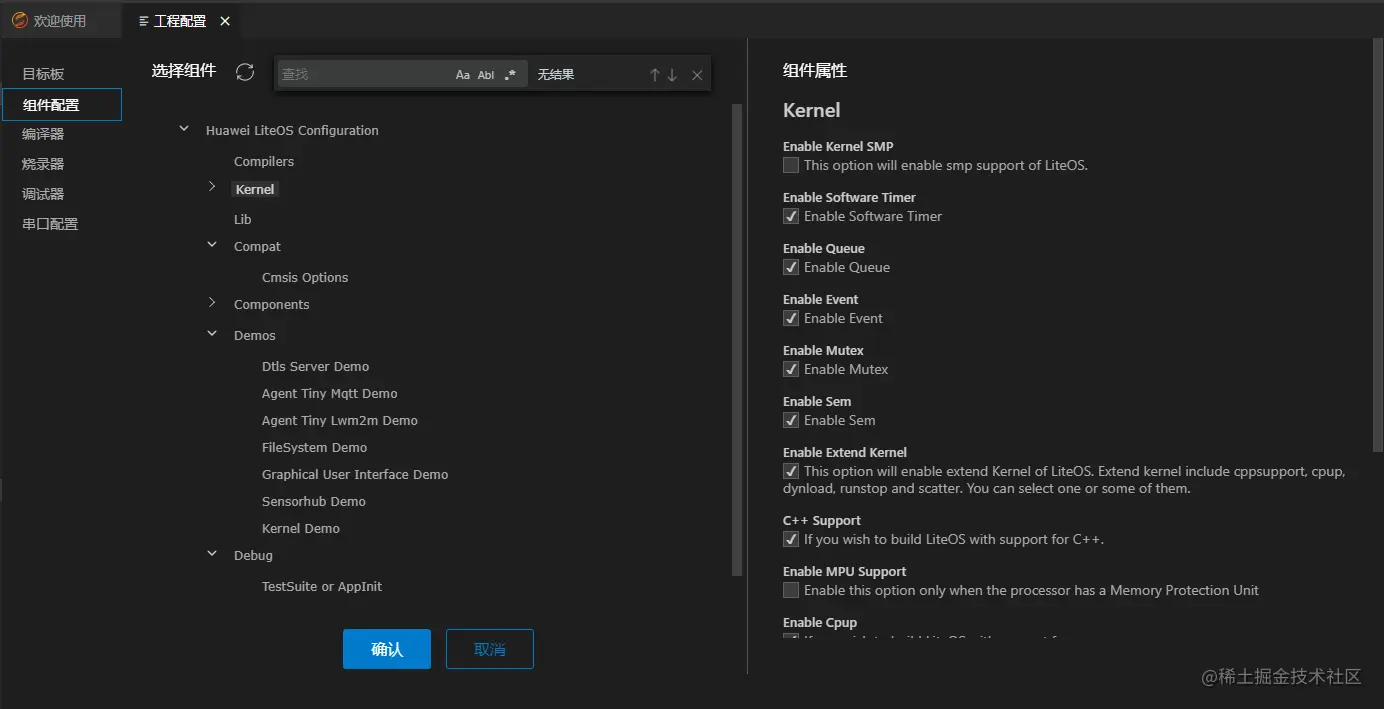Select Compilers in the tree
The image size is (1384, 709).
tap(264, 161)
